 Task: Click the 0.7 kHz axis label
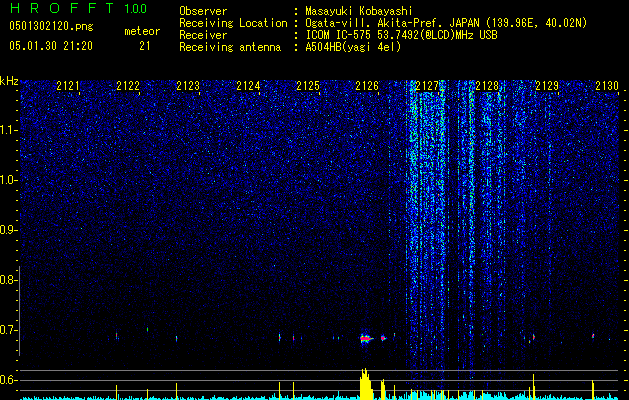click(8, 330)
